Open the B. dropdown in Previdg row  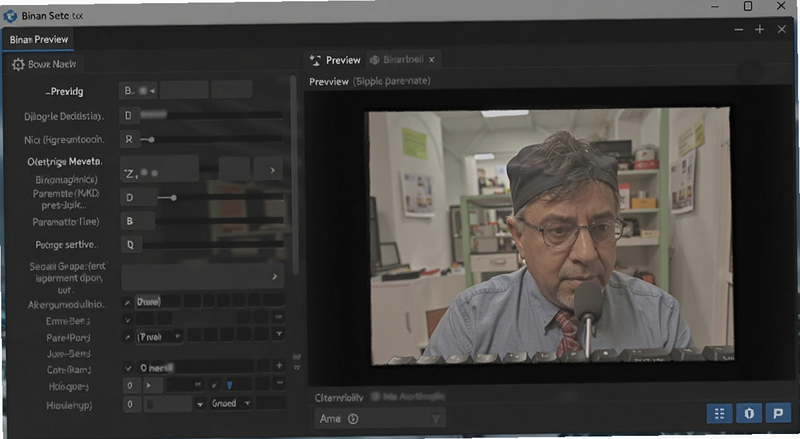pos(138,91)
